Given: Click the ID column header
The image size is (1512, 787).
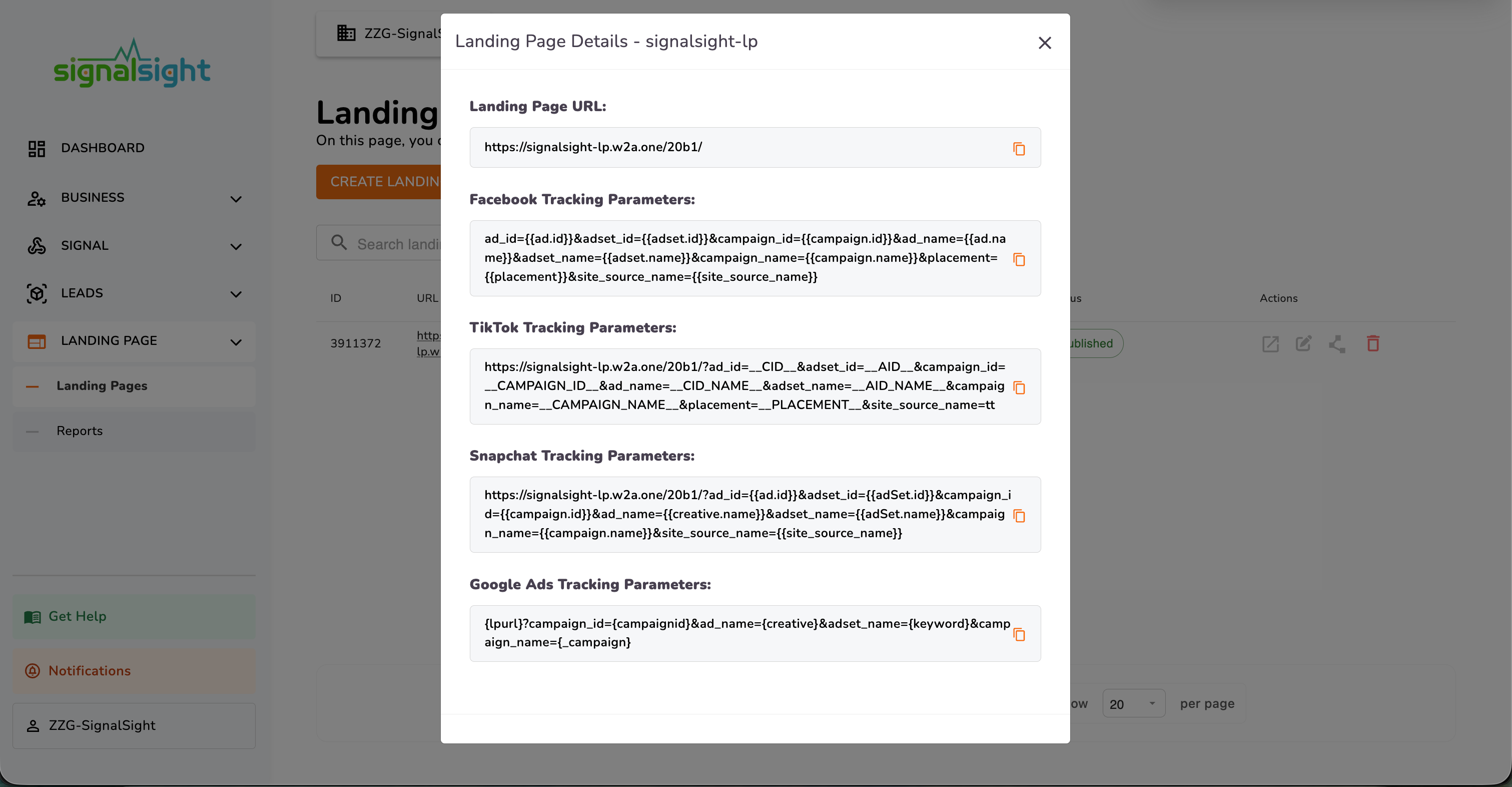Looking at the screenshot, I should point(336,298).
